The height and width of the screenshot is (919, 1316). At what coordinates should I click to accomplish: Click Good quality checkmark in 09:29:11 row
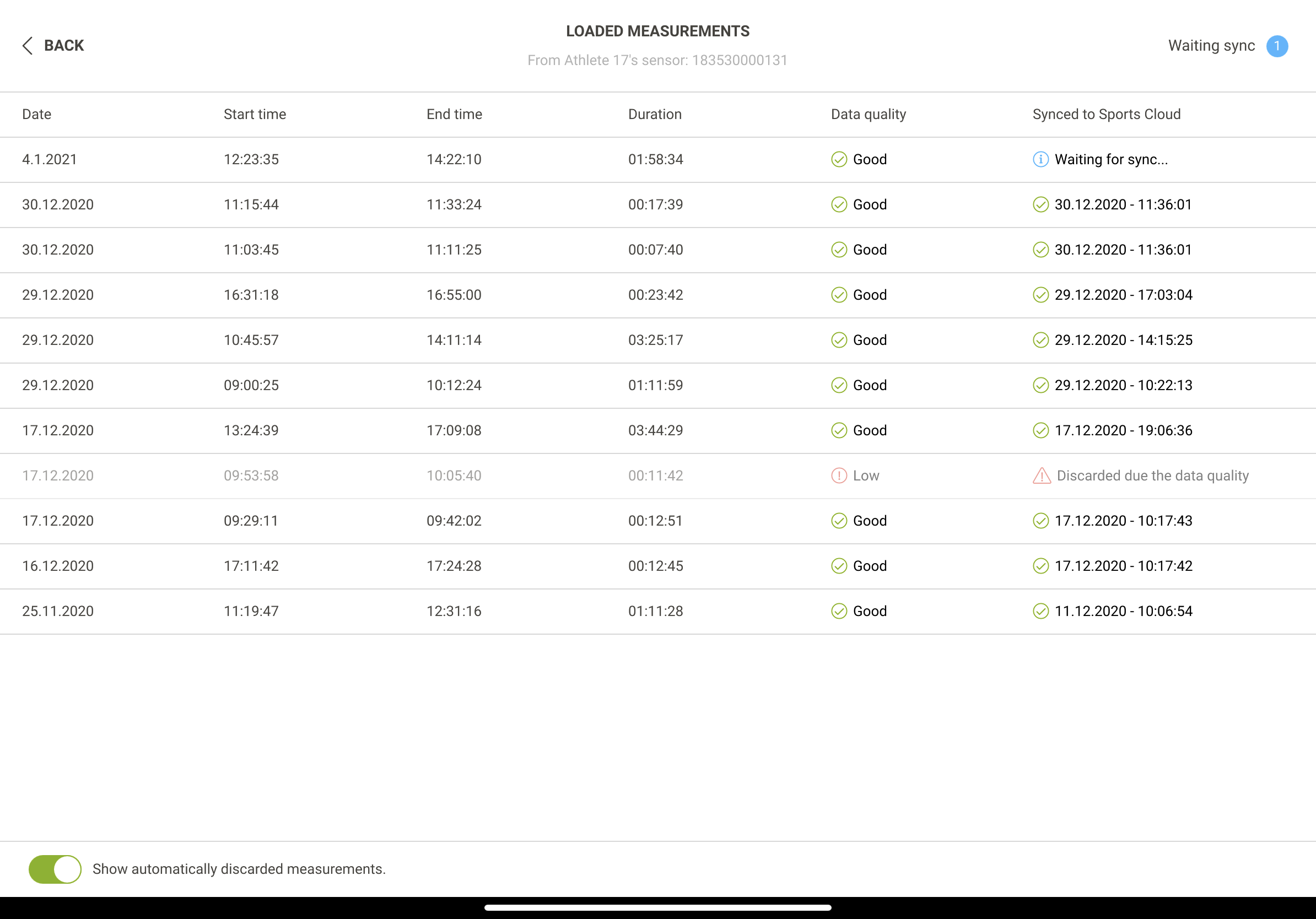(x=839, y=521)
